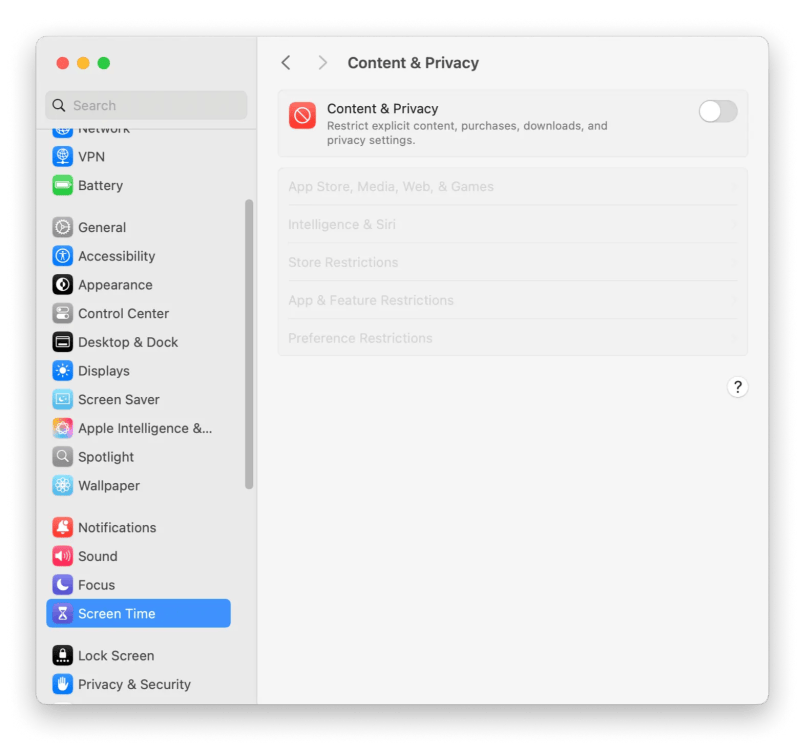Click the Privacy & Security hand icon
Image resolution: width=799 pixels, height=753 pixels.
(x=62, y=684)
